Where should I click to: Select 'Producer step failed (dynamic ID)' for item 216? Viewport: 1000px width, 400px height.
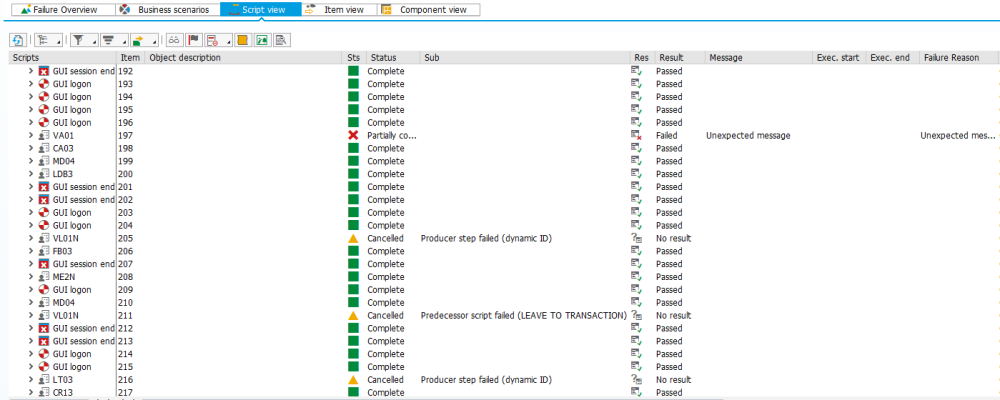[x=486, y=380]
